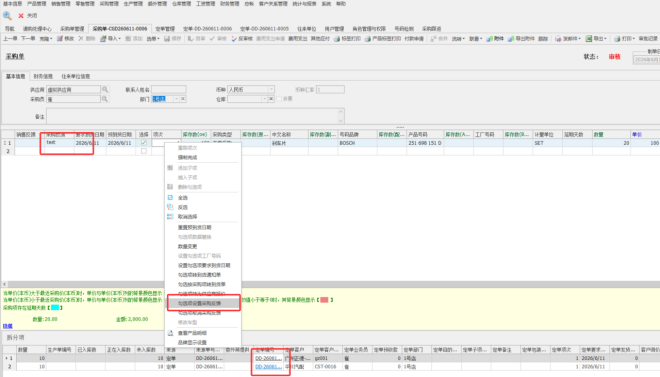660x377 pixels.
Task: Expand the 币种 currency combo box
Action: (271, 89)
